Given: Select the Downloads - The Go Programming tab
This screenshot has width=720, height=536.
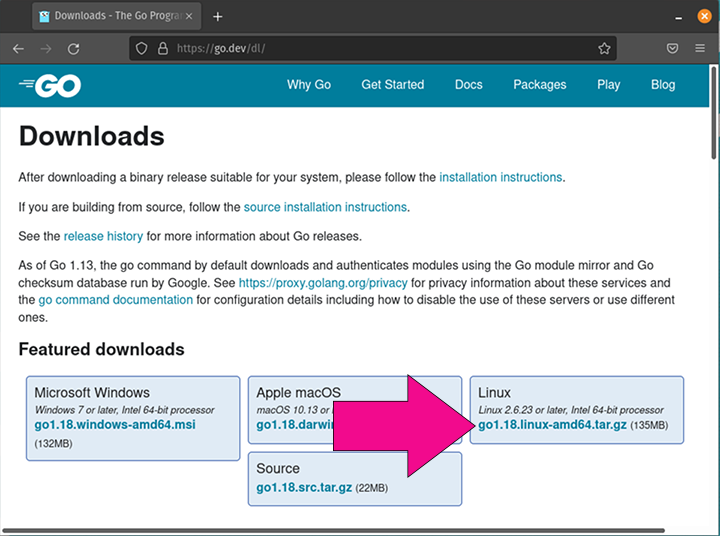Looking at the screenshot, I should (117, 16).
